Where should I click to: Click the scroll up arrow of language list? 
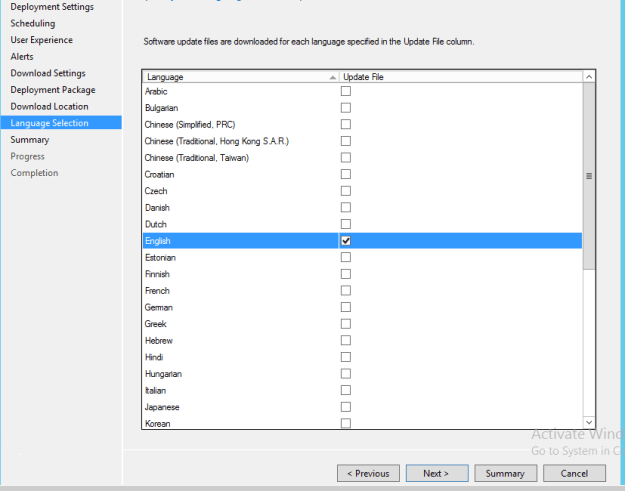pyautogui.click(x=589, y=77)
